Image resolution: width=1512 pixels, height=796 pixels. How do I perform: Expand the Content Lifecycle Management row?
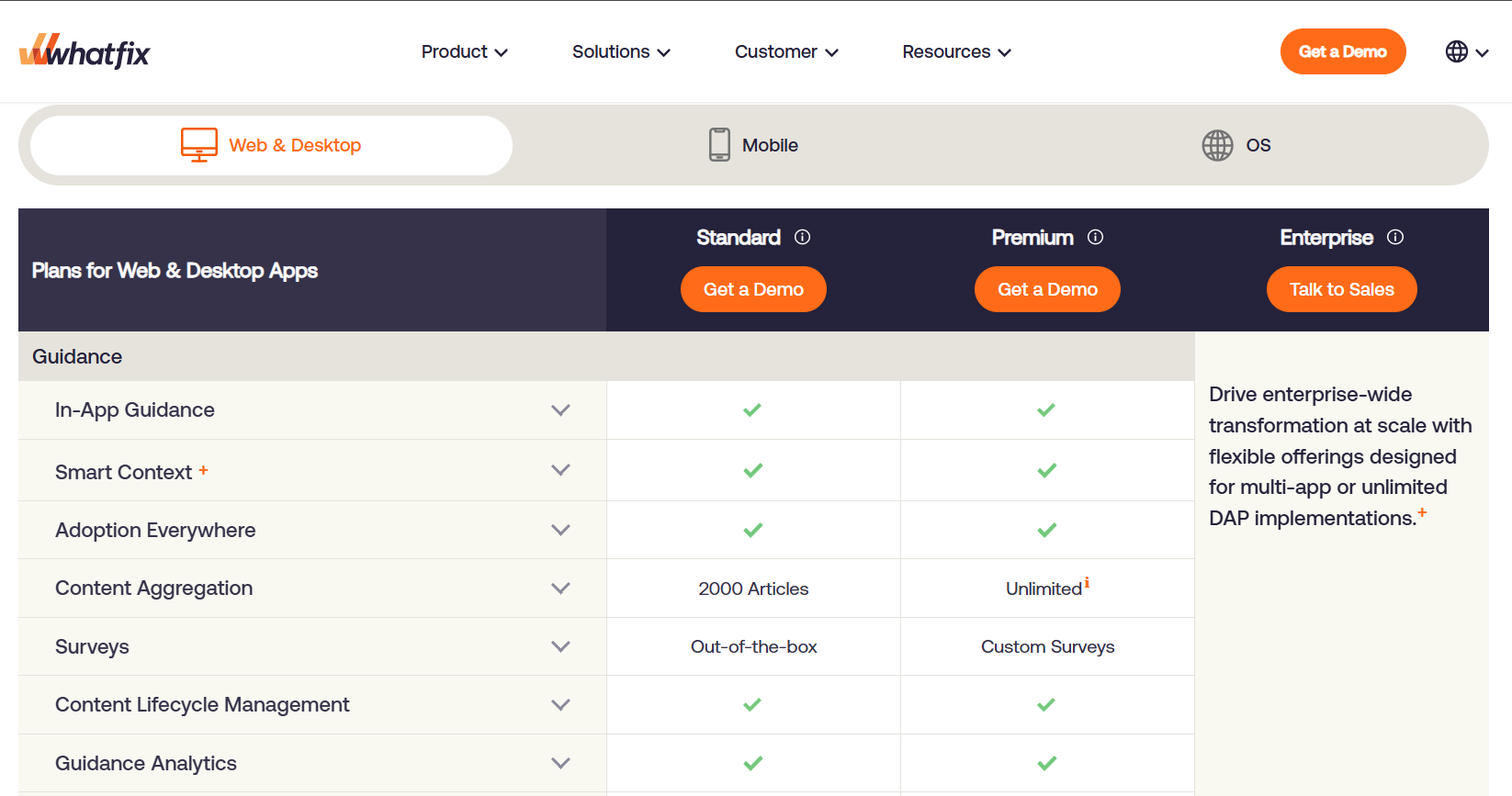click(560, 704)
